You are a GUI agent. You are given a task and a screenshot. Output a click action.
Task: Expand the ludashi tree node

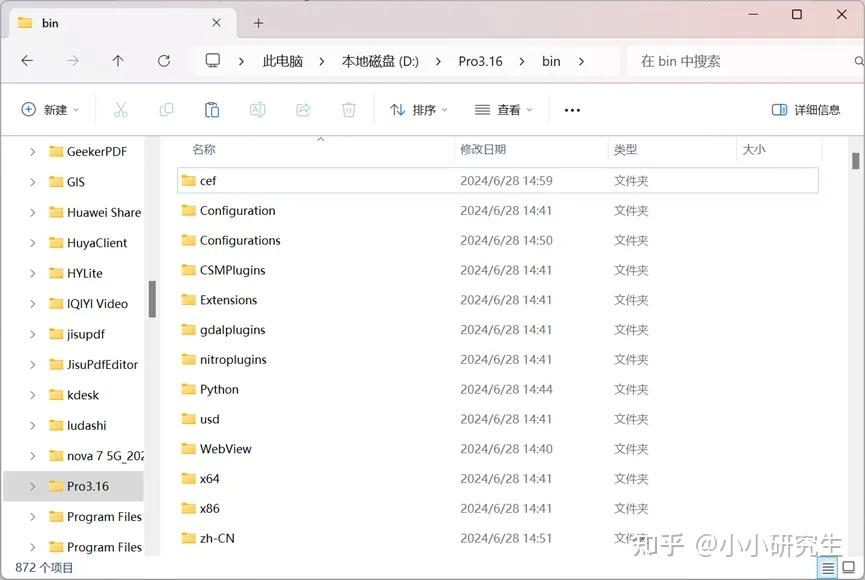click(x=33, y=425)
